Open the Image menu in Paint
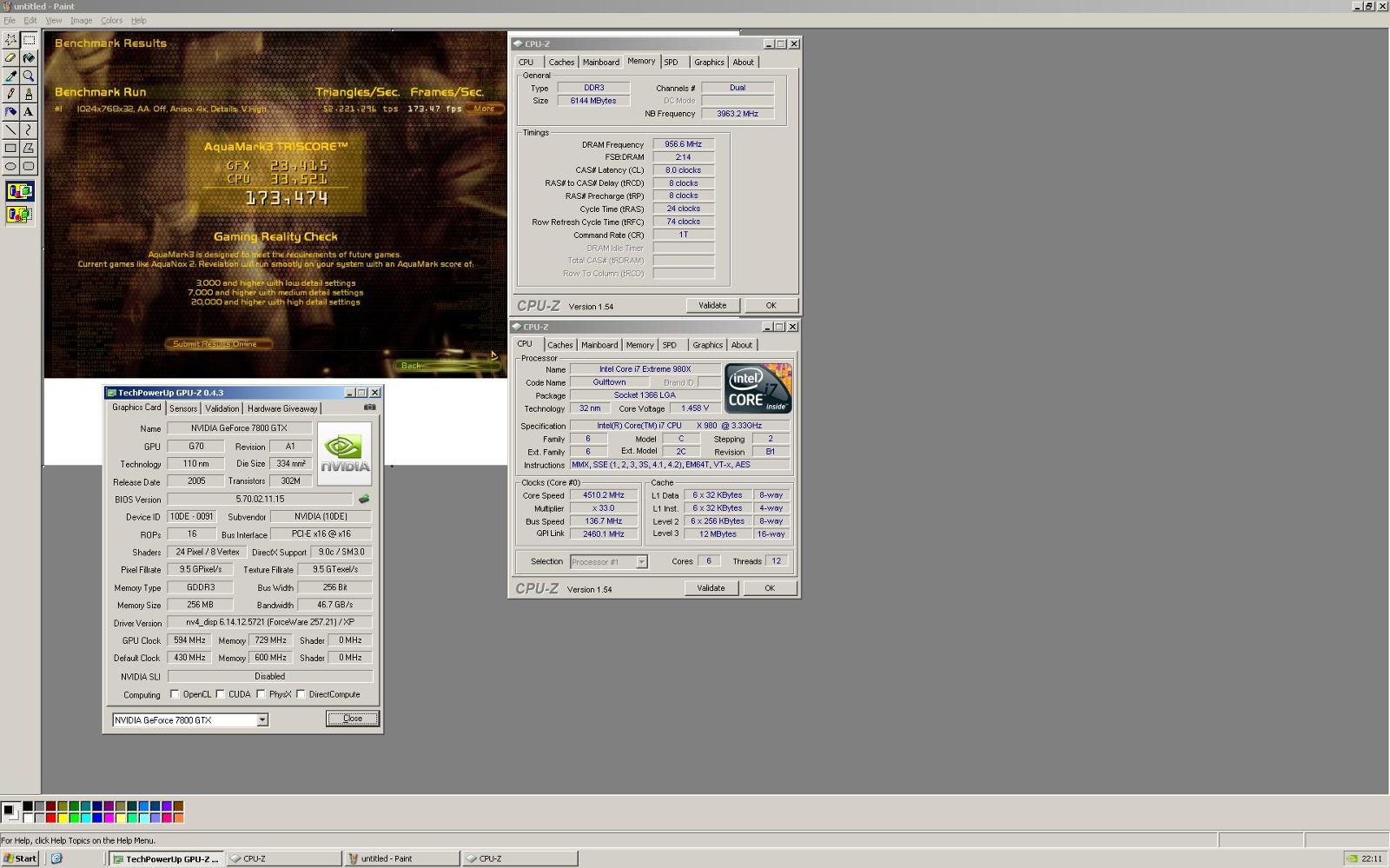Viewport: 1390px width, 868px height. pyautogui.click(x=81, y=20)
